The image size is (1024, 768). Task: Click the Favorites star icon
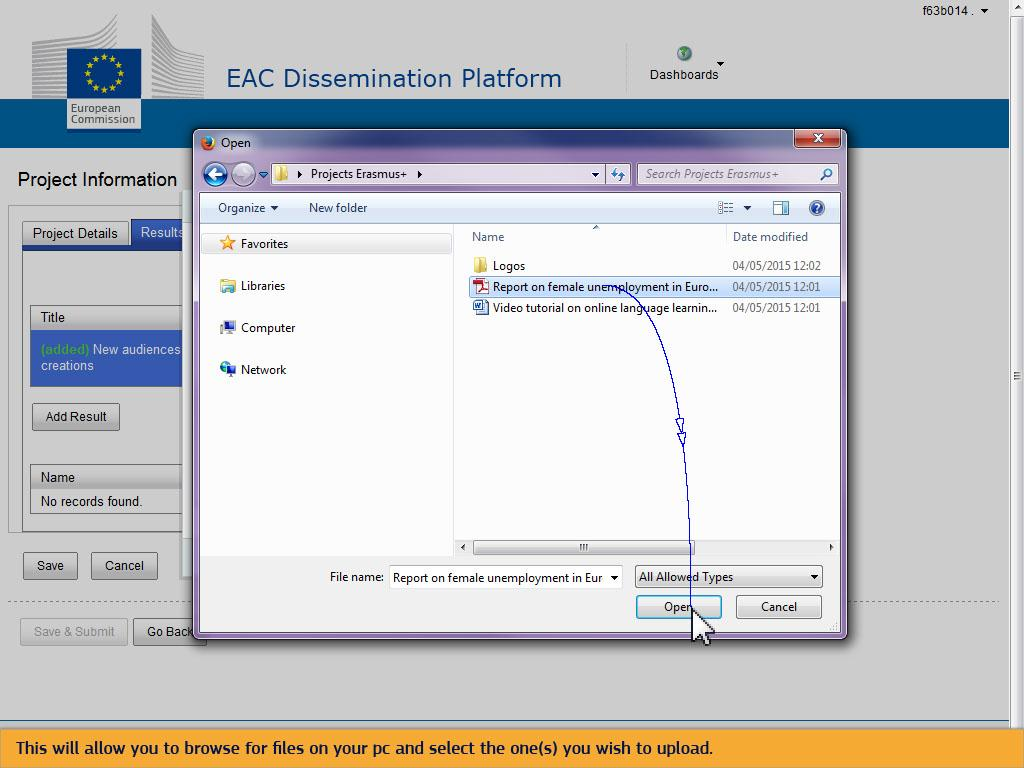click(227, 243)
